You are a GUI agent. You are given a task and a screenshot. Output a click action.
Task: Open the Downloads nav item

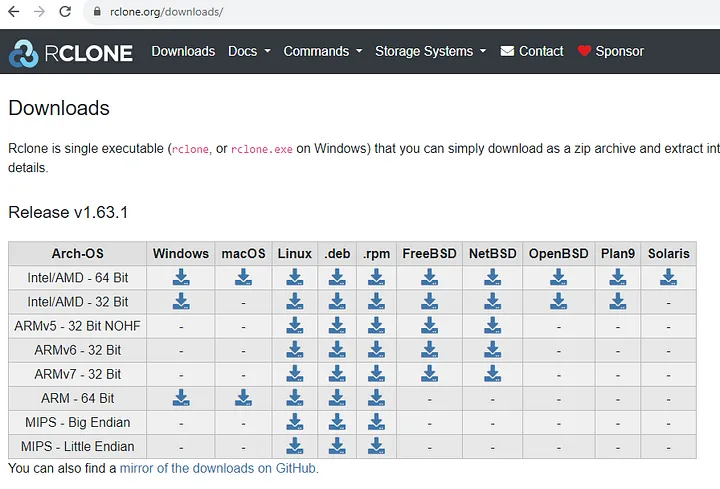(x=183, y=51)
